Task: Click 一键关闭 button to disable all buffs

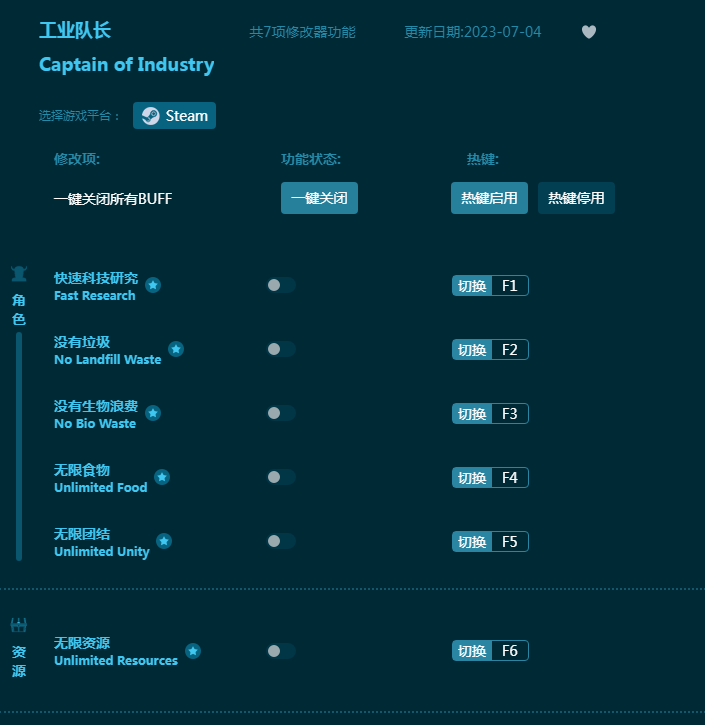Action: click(319, 198)
